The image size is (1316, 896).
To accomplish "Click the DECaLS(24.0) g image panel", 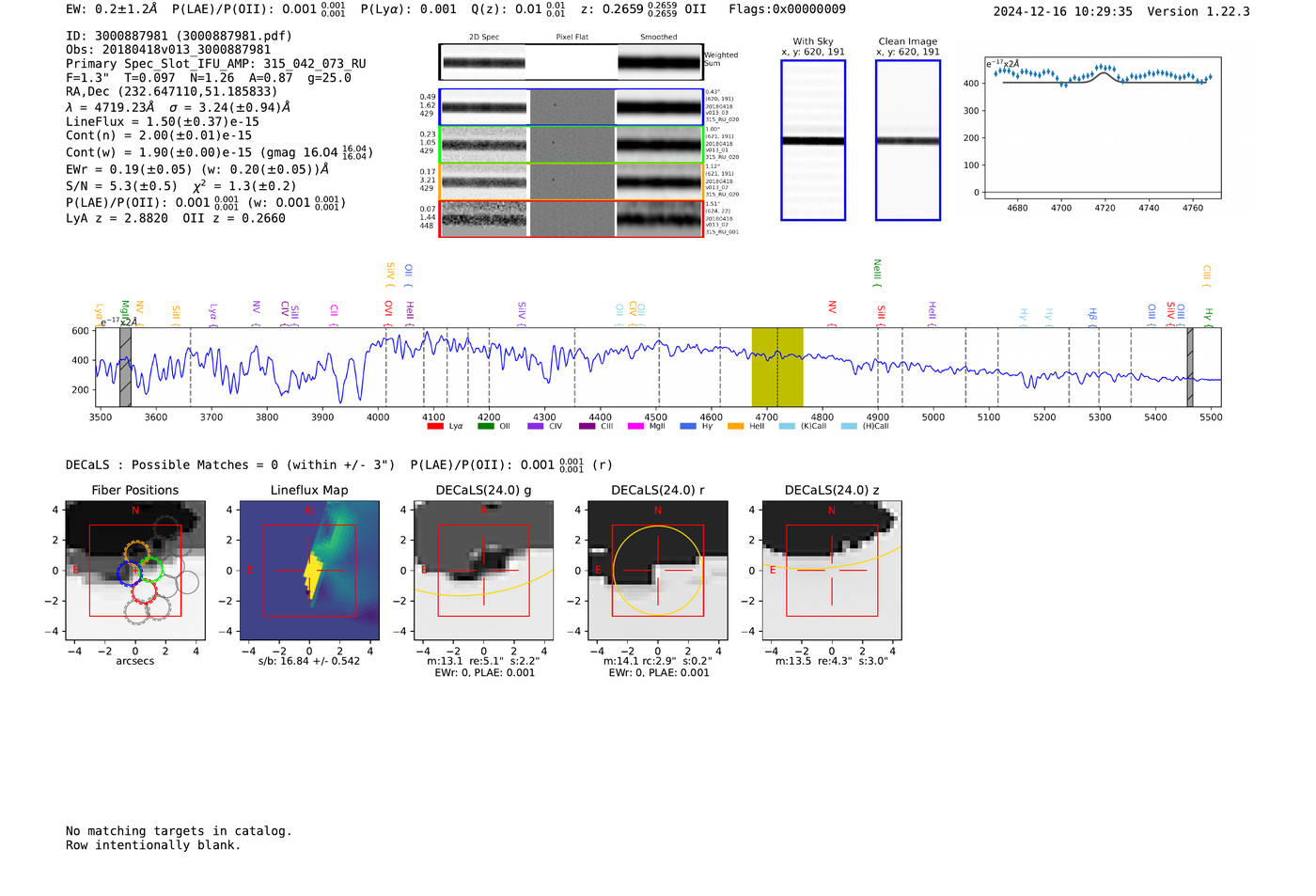I will point(483,570).
